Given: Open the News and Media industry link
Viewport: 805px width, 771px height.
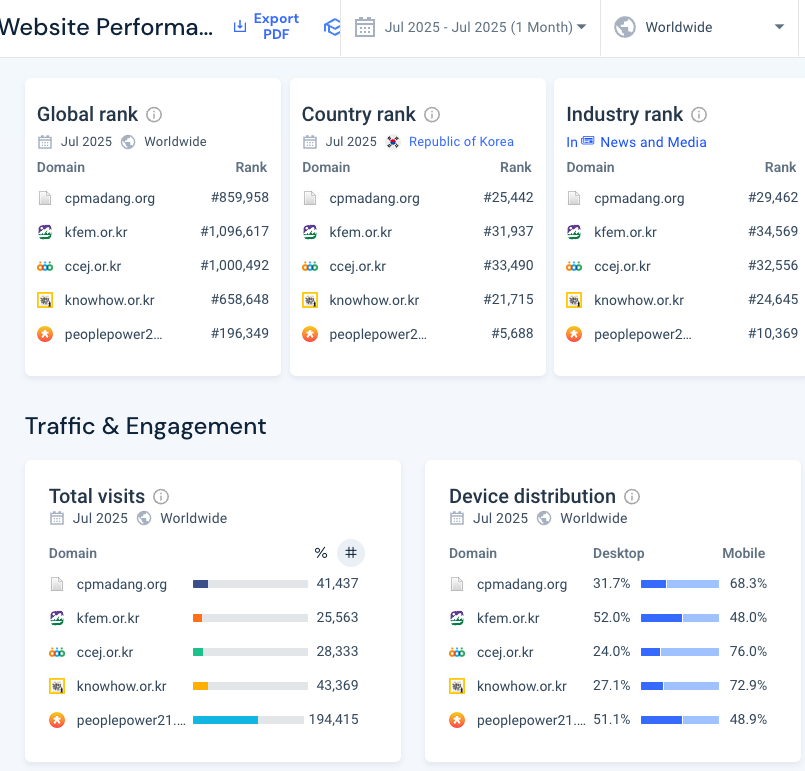Looking at the screenshot, I should click(x=652, y=142).
